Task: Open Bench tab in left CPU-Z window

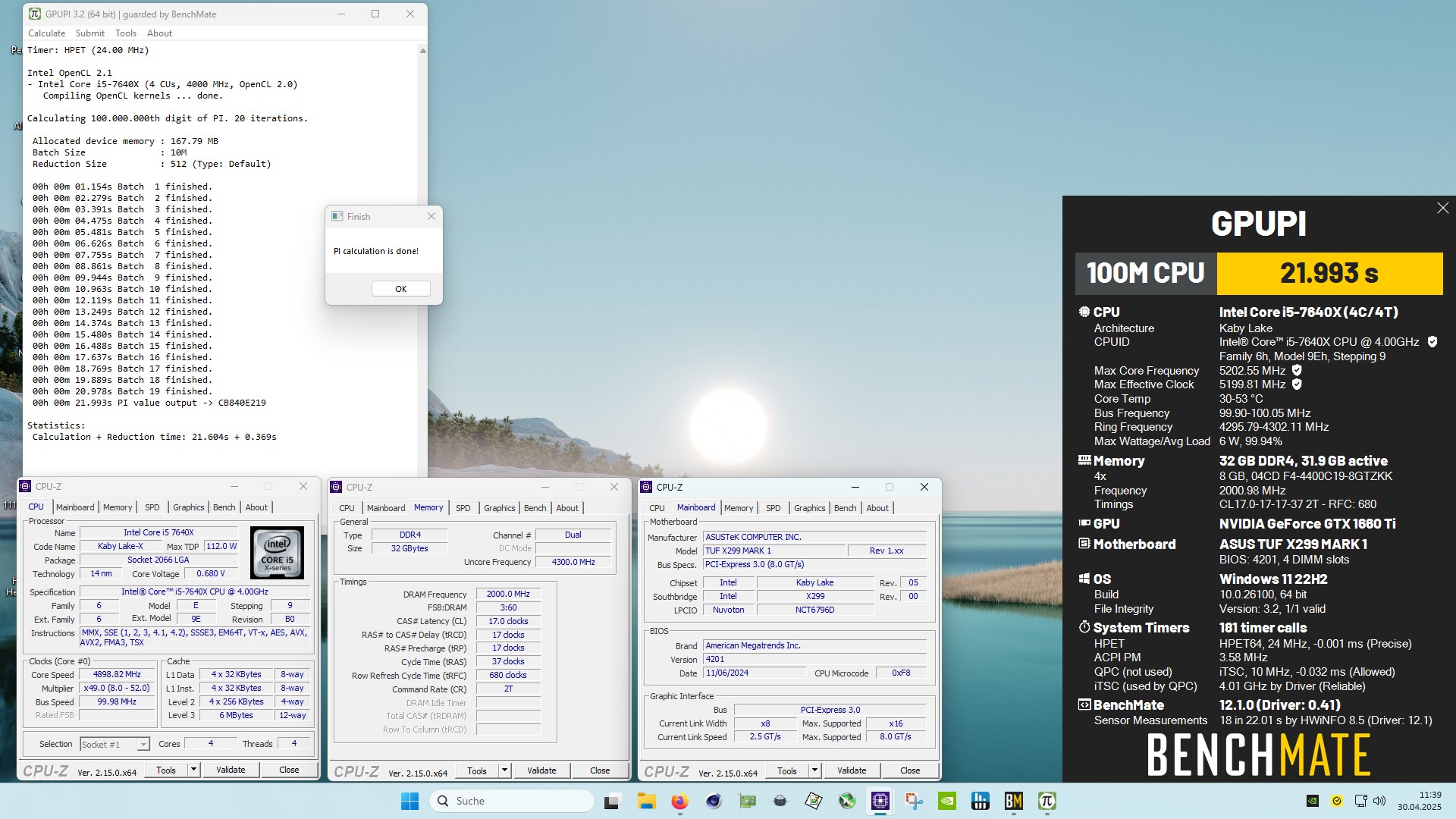Action: [x=224, y=507]
